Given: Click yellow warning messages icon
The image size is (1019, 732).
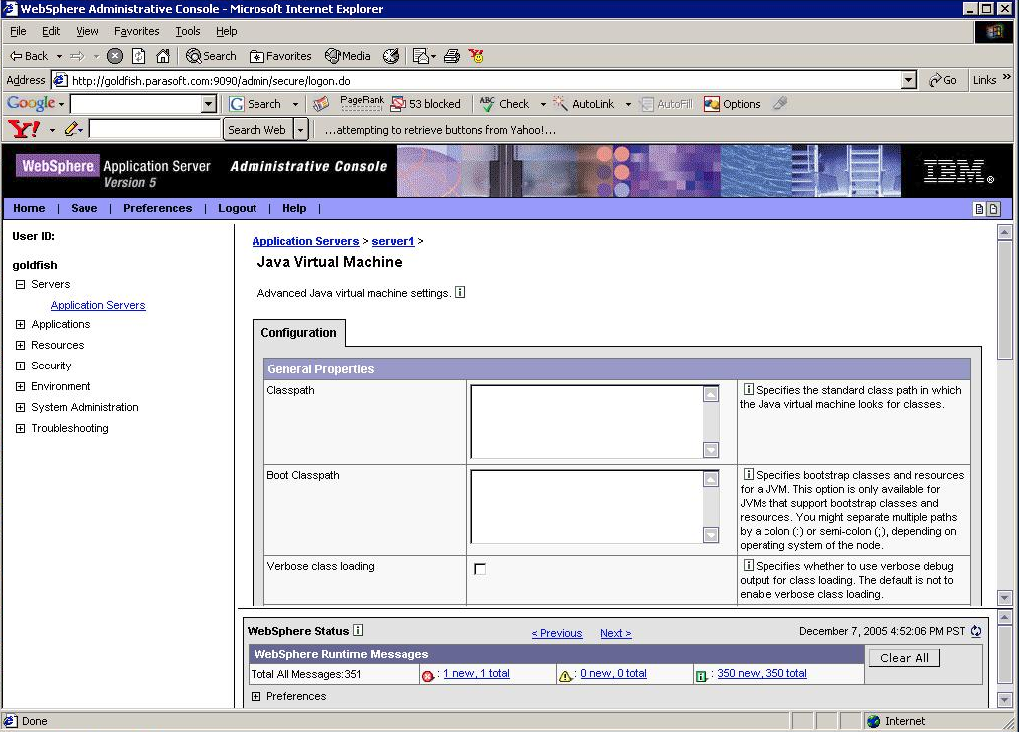Looking at the screenshot, I should [x=565, y=675].
